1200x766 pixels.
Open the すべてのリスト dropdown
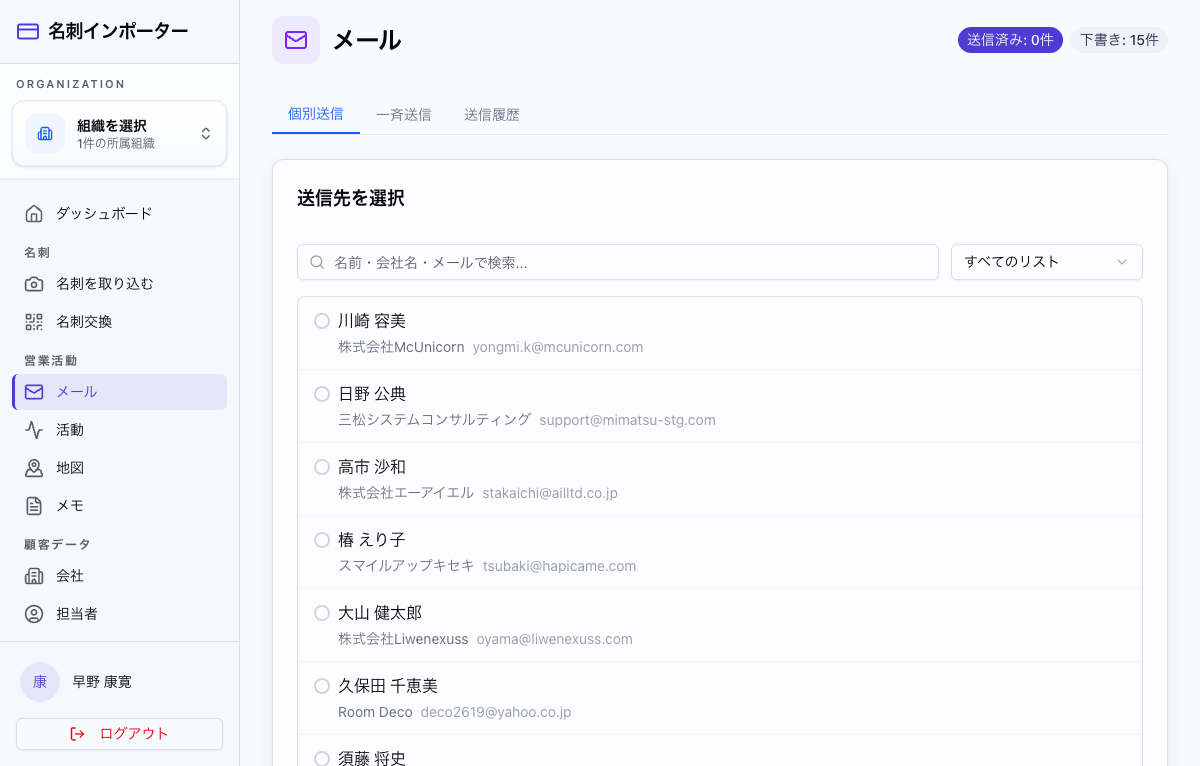(x=1047, y=262)
